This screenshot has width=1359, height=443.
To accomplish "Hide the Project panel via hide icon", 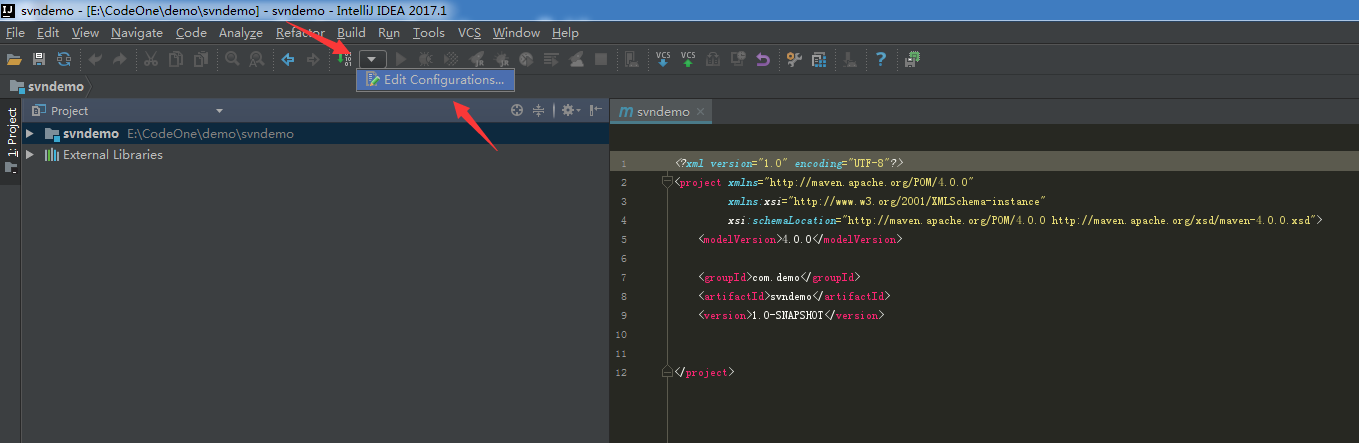I will pyautogui.click(x=595, y=110).
